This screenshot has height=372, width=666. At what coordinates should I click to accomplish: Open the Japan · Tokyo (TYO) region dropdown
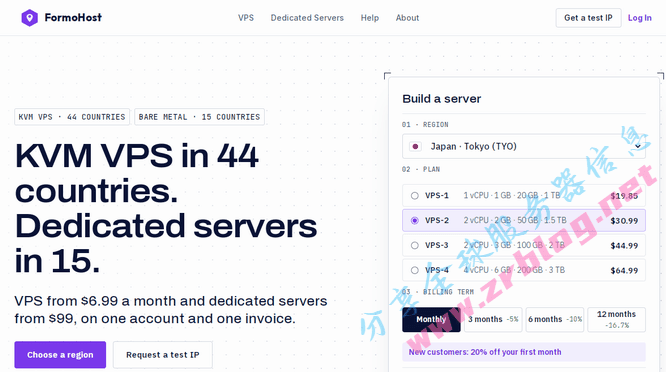(524, 147)
